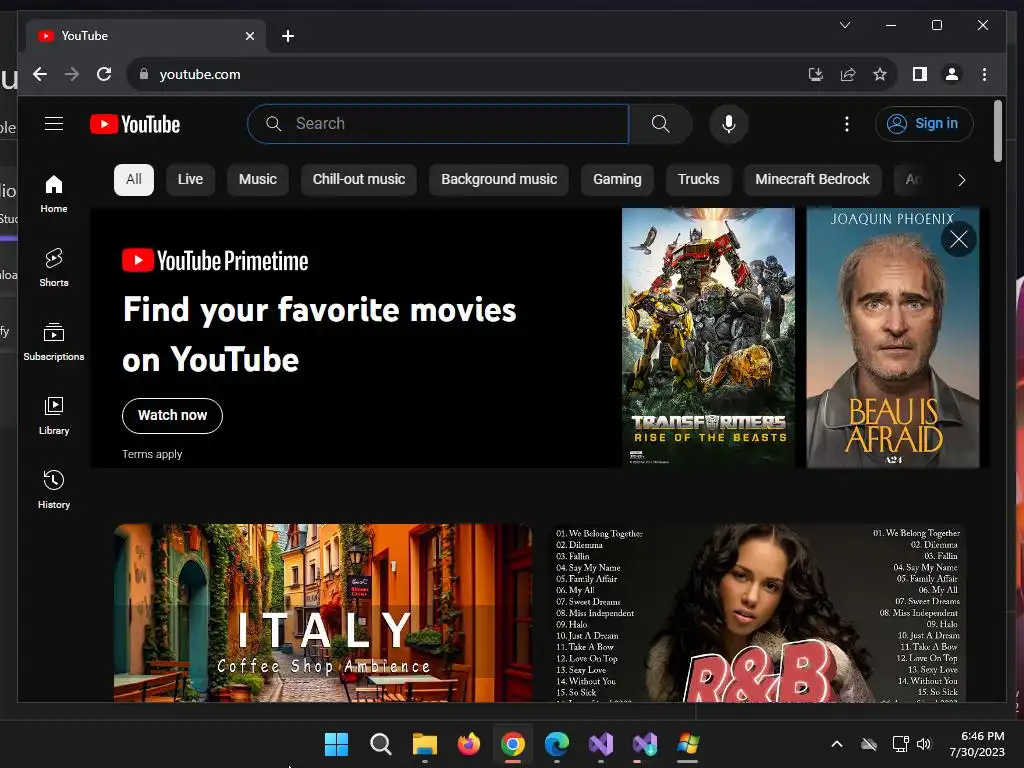The width and height of the screenshot is (1024, 768).
Task: Select the Background music chip
Action: tap(499, 180)
